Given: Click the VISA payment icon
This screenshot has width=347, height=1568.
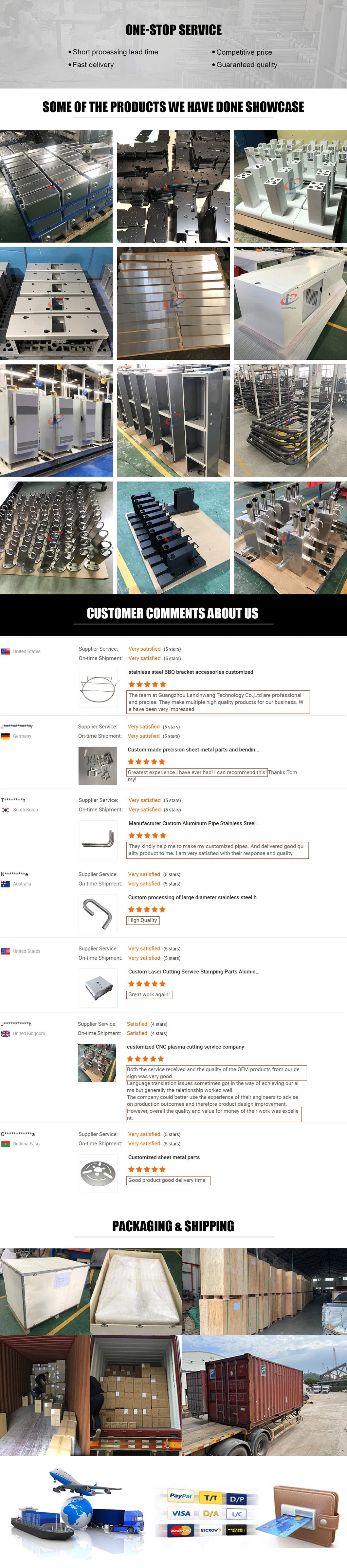Looking at the screenshot, I should pyautogui.click(x=180, y=1513).
